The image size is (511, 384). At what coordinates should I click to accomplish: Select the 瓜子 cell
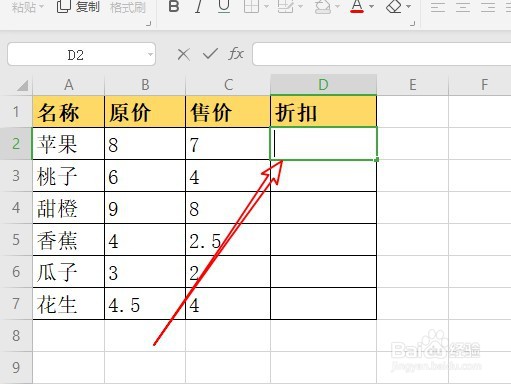coord(69,272)
